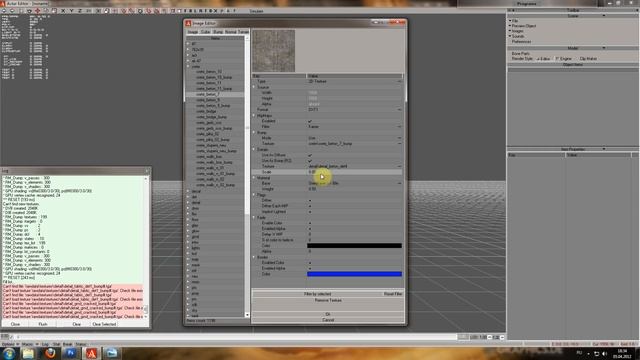Pick the blue Border Color swatch
The width and height of the screenshot is (640, 360).
354,274
